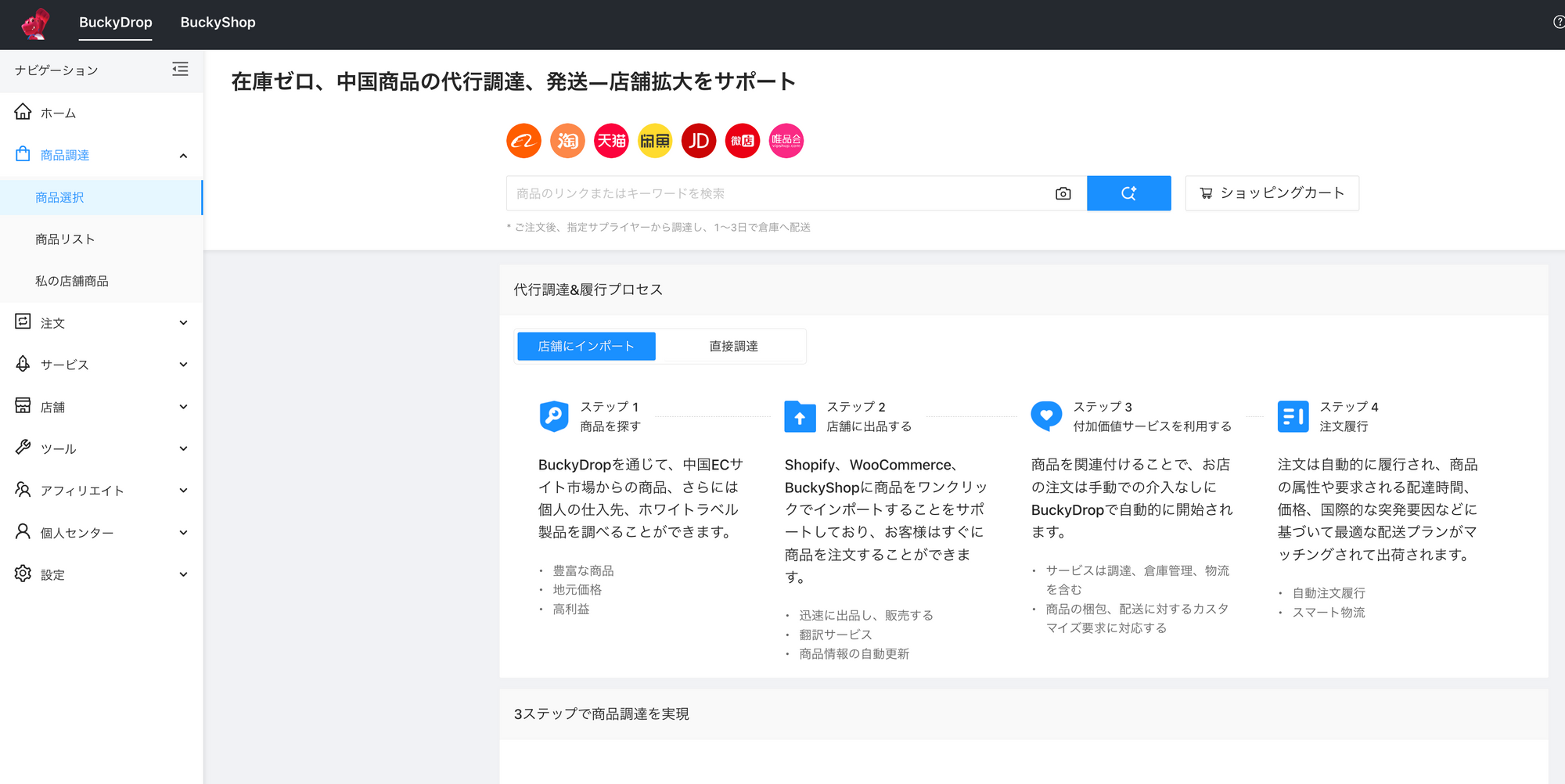The image size is (1565, 784).
Task: Expand the 個人センター menu chevron
Action: coord(183,533)
